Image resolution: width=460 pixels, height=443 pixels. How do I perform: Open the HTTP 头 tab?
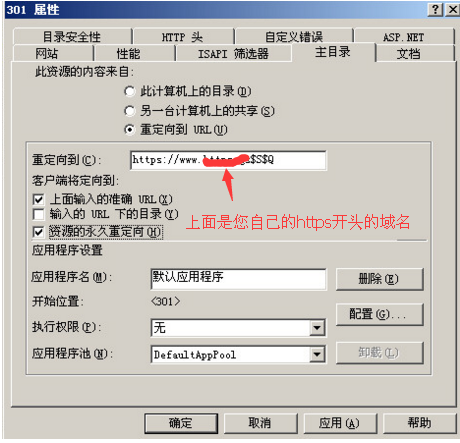pyautogui.click(x=183, y=37)
